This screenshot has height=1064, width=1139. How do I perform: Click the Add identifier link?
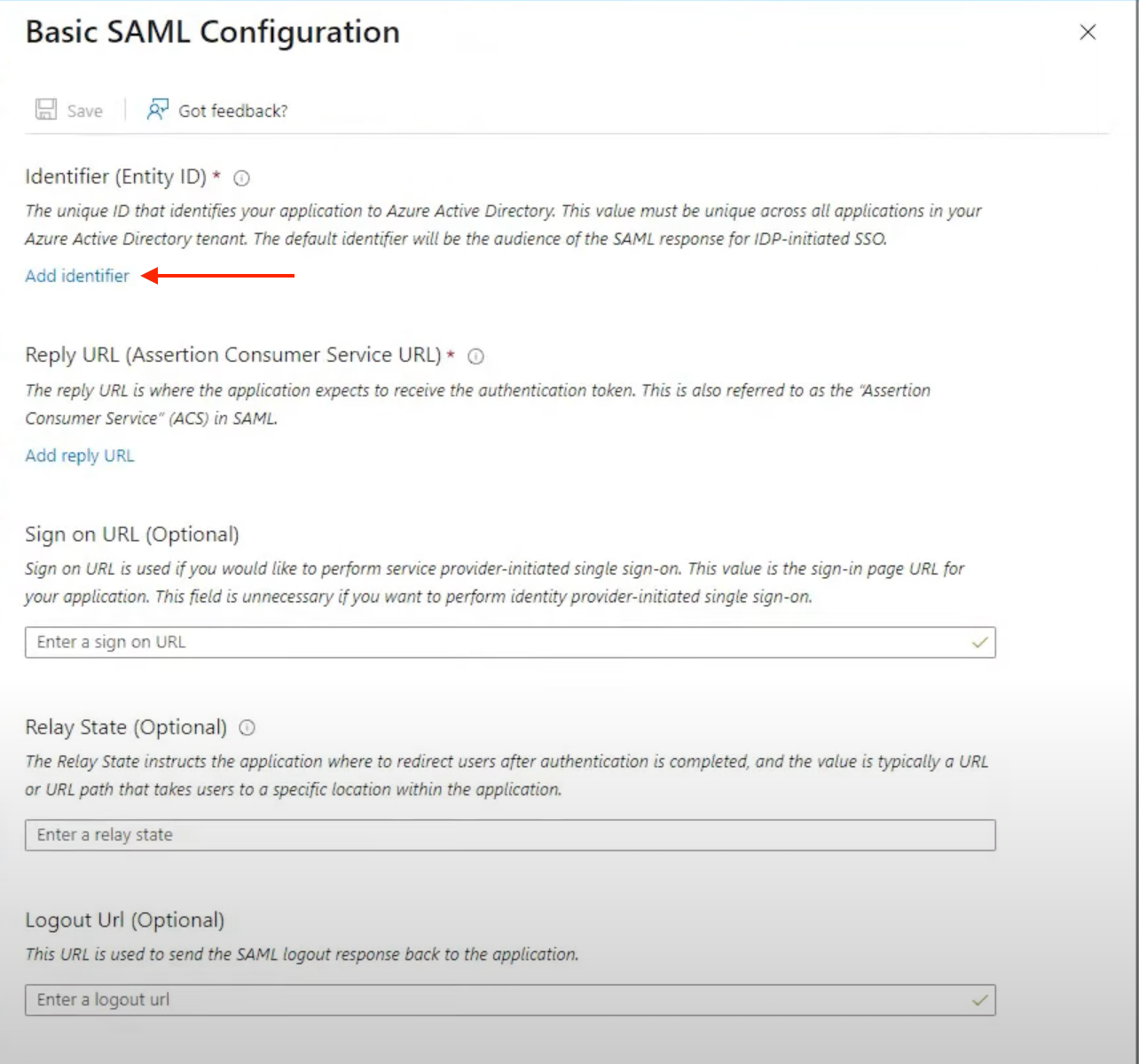pos(77,276)
